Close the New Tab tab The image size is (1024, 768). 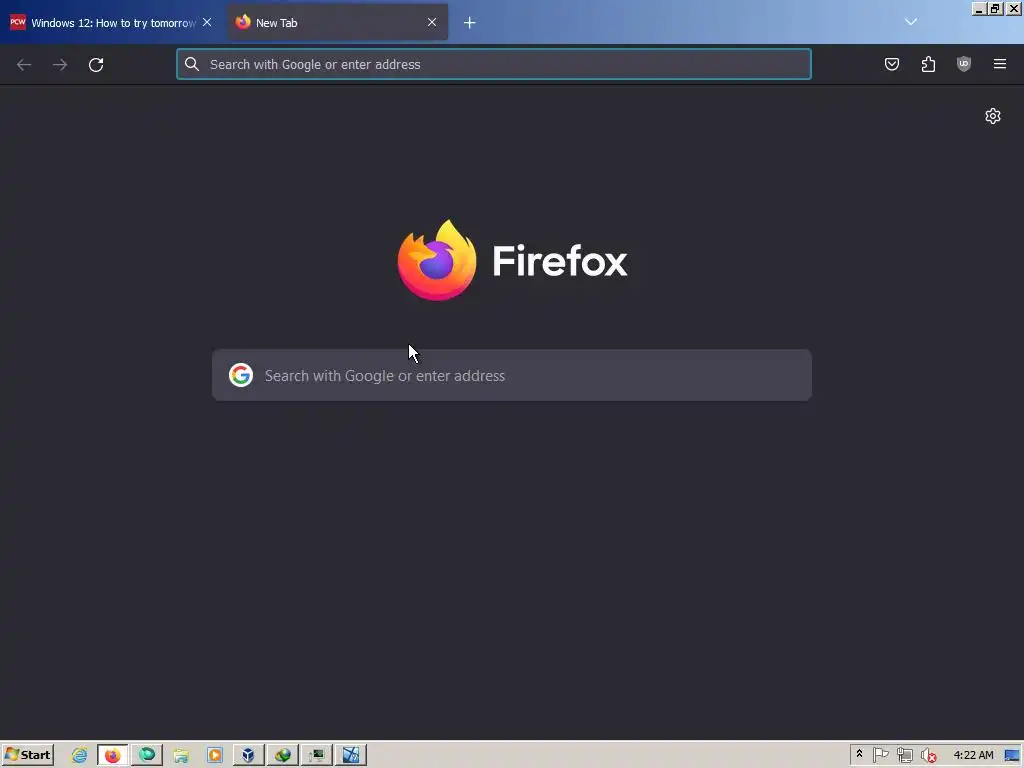click(432, 22)
